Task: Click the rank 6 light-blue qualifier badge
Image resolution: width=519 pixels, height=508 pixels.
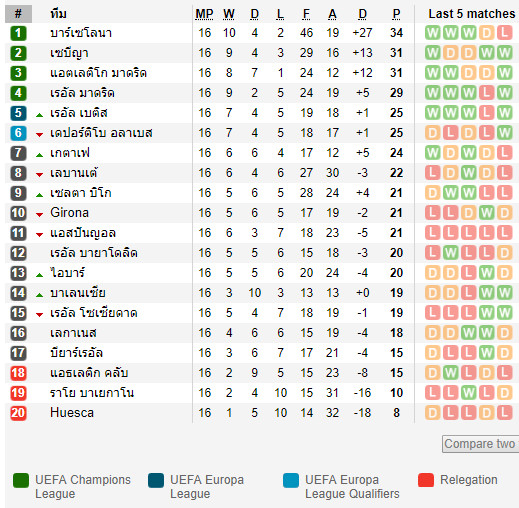Action: (18, 133)
